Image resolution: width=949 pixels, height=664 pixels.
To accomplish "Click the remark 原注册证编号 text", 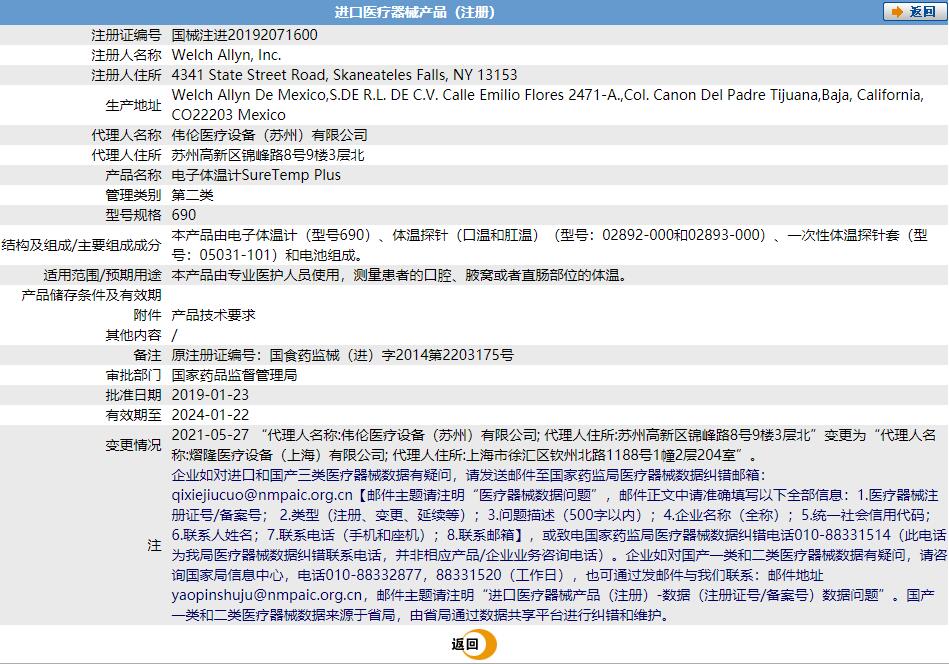I will click(x=343, y=355).
